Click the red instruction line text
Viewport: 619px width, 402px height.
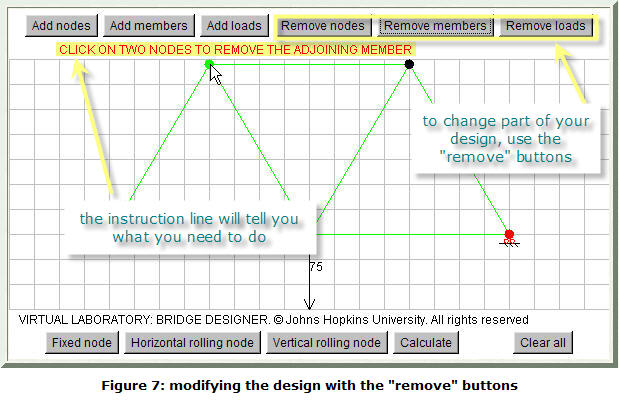[x=235, y=50]
